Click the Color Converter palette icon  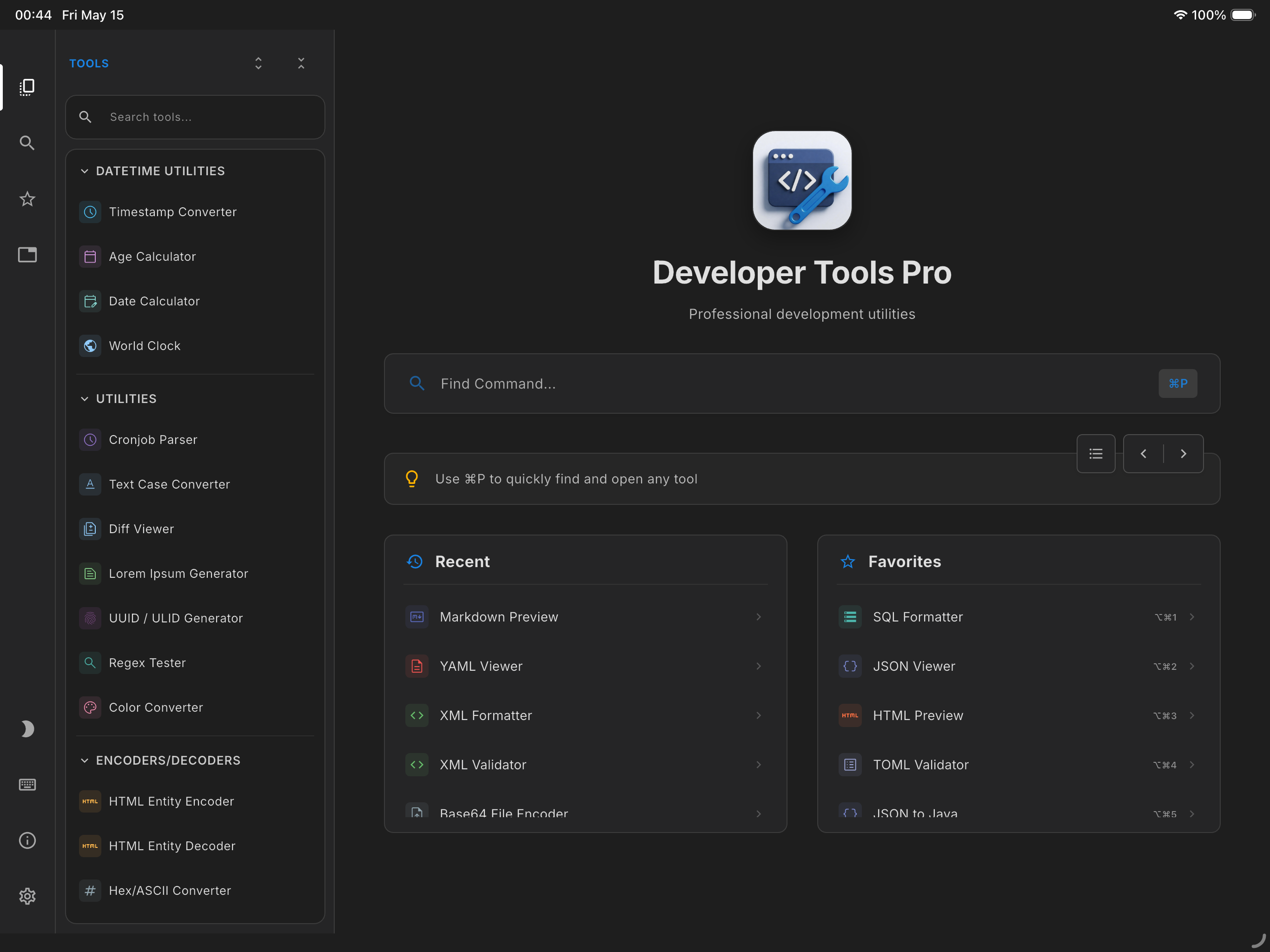coord(90,707)
